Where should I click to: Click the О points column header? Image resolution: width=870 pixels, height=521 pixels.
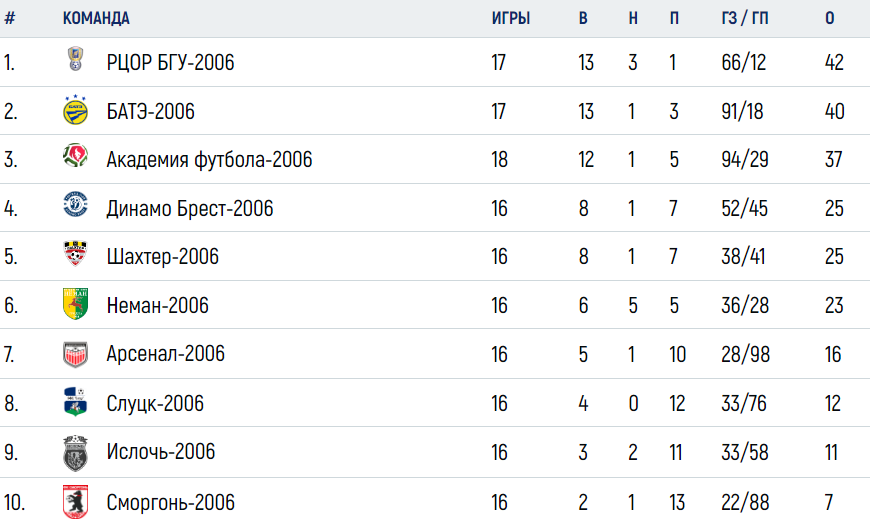[829, 18]
